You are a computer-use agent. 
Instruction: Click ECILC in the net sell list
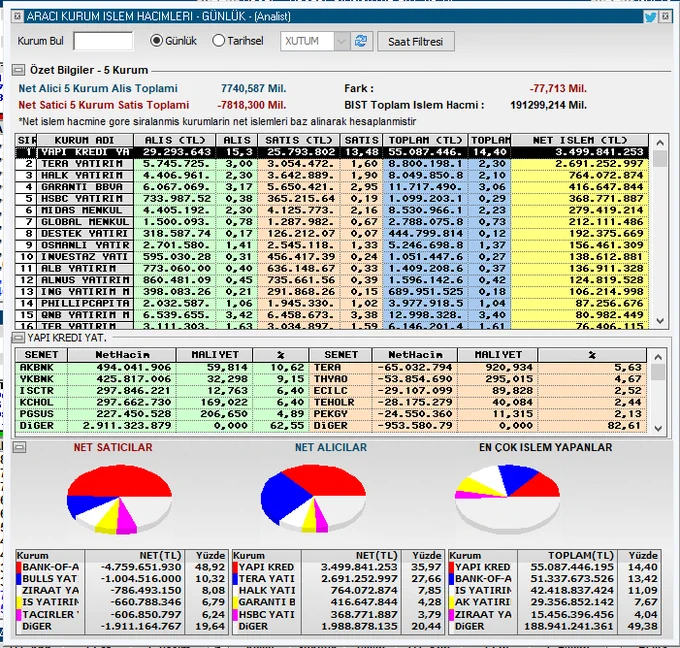coord(331,391)
